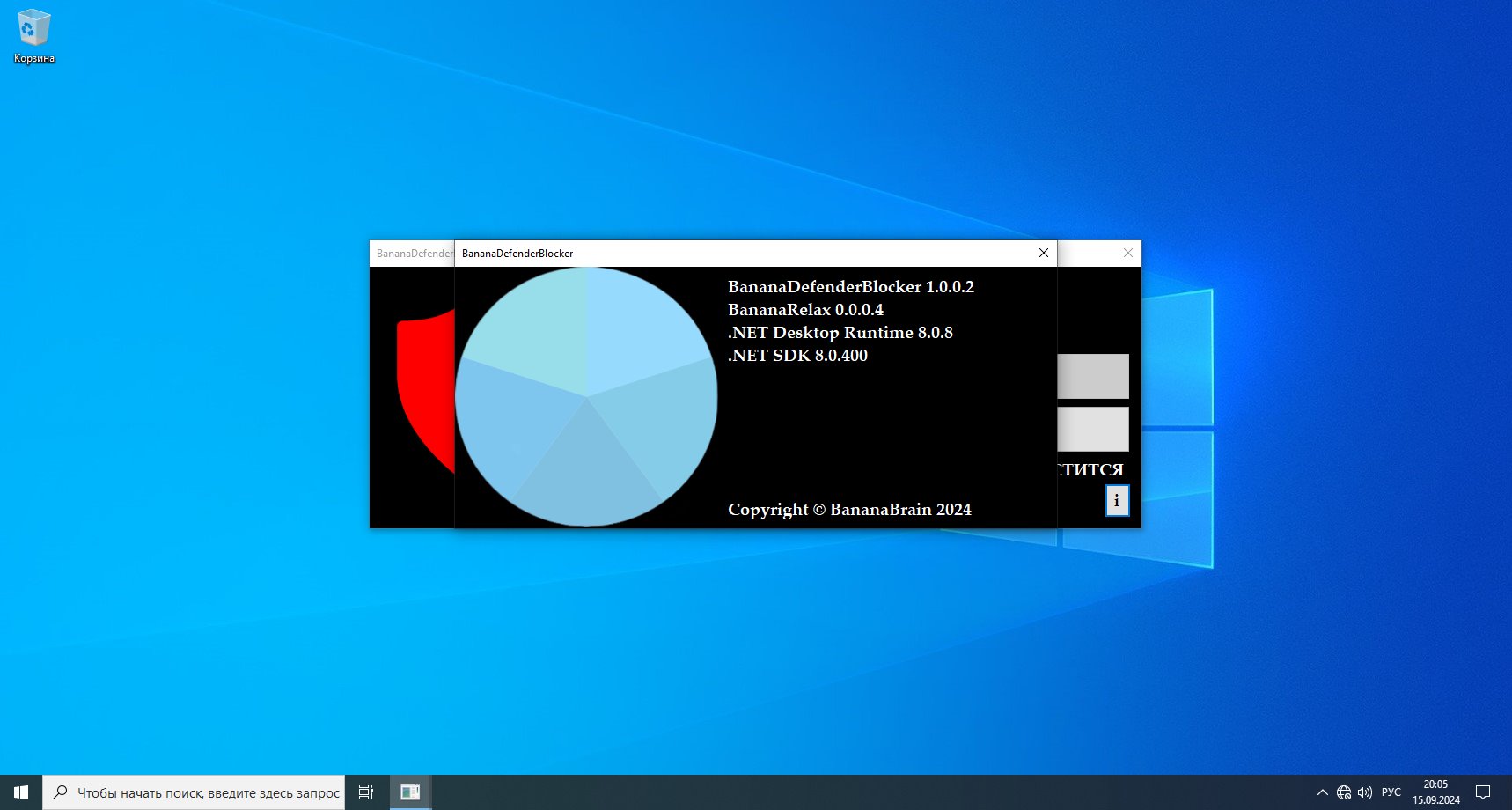Open the clock and date flyout
This screenshot has height=810, width=1512.
(1436, 792)
